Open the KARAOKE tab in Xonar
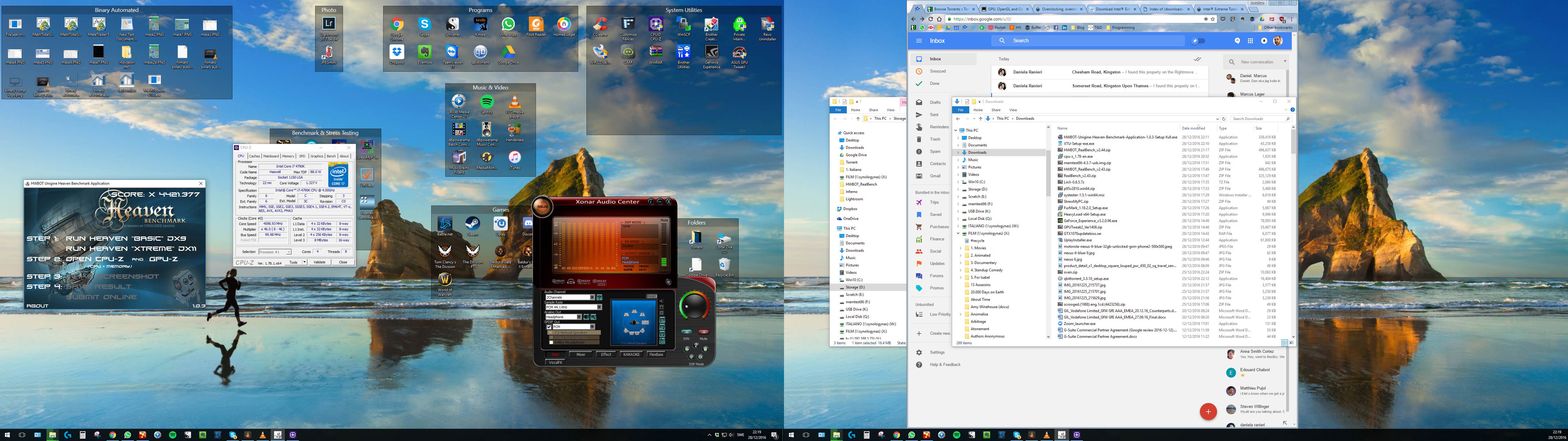The height and width of the screenshot is (441, 1568). coord(631,355)
